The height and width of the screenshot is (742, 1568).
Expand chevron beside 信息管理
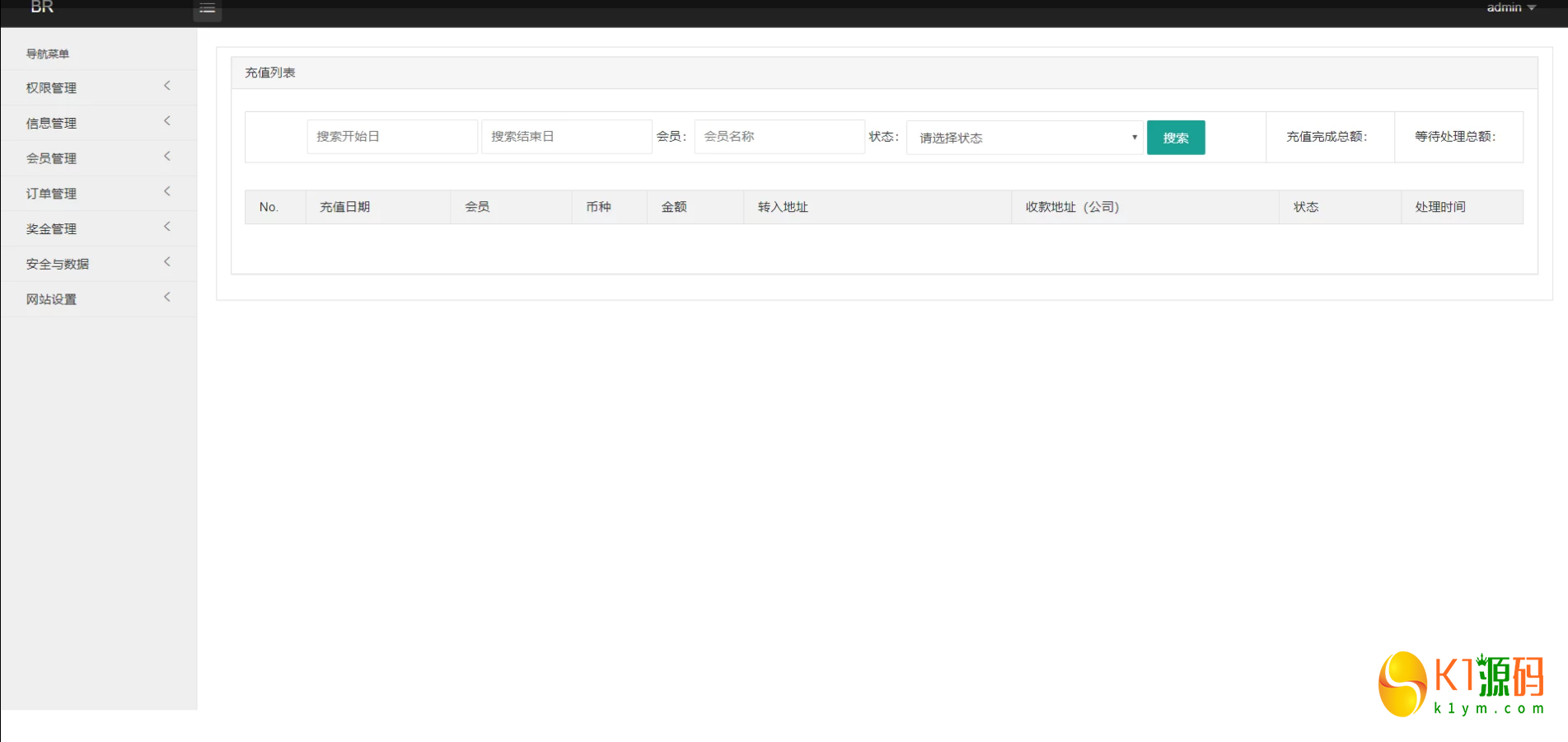tap(167, 121)
